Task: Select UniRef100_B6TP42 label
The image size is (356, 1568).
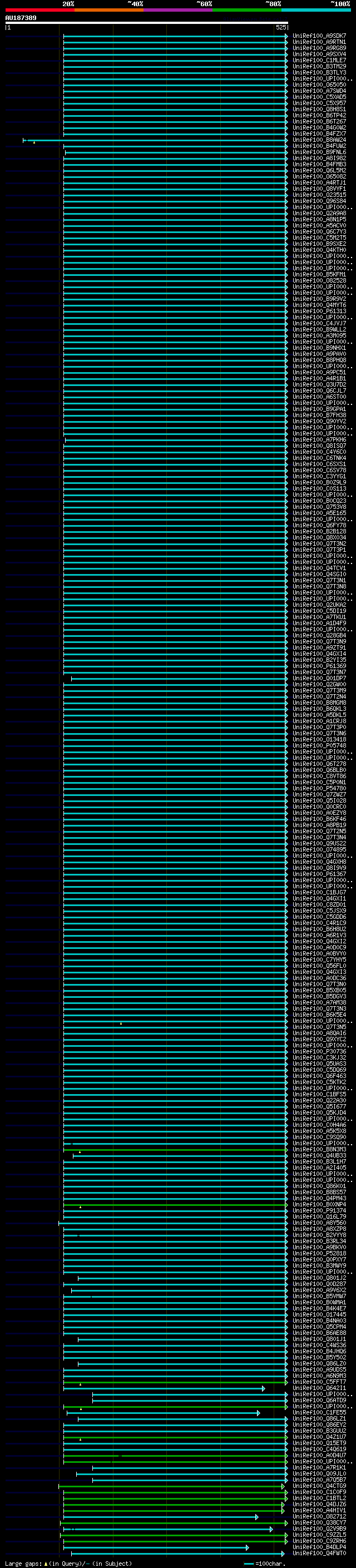Action: 319,115
